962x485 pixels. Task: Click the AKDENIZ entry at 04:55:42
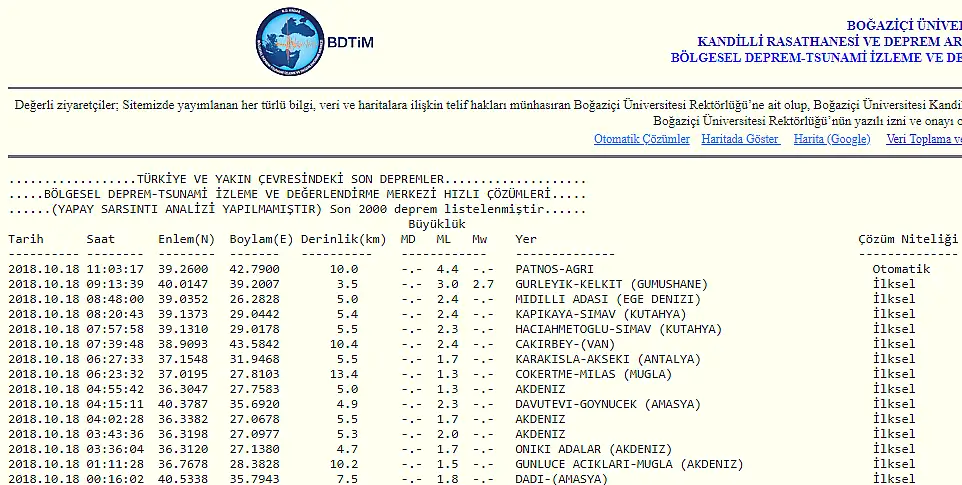[x=540, y=389]
